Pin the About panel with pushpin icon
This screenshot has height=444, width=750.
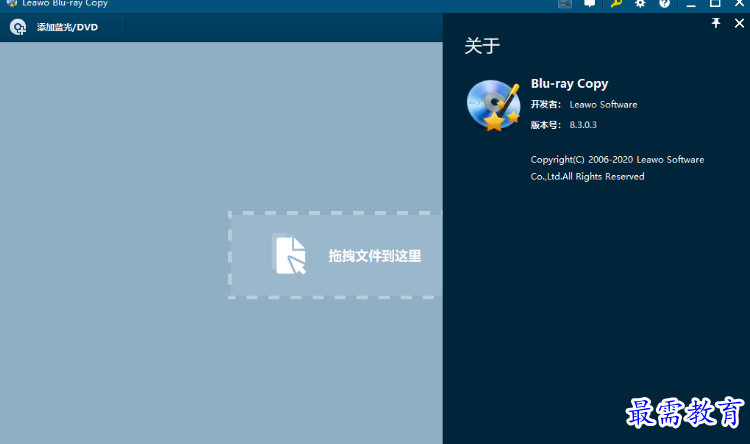point(716,23)
